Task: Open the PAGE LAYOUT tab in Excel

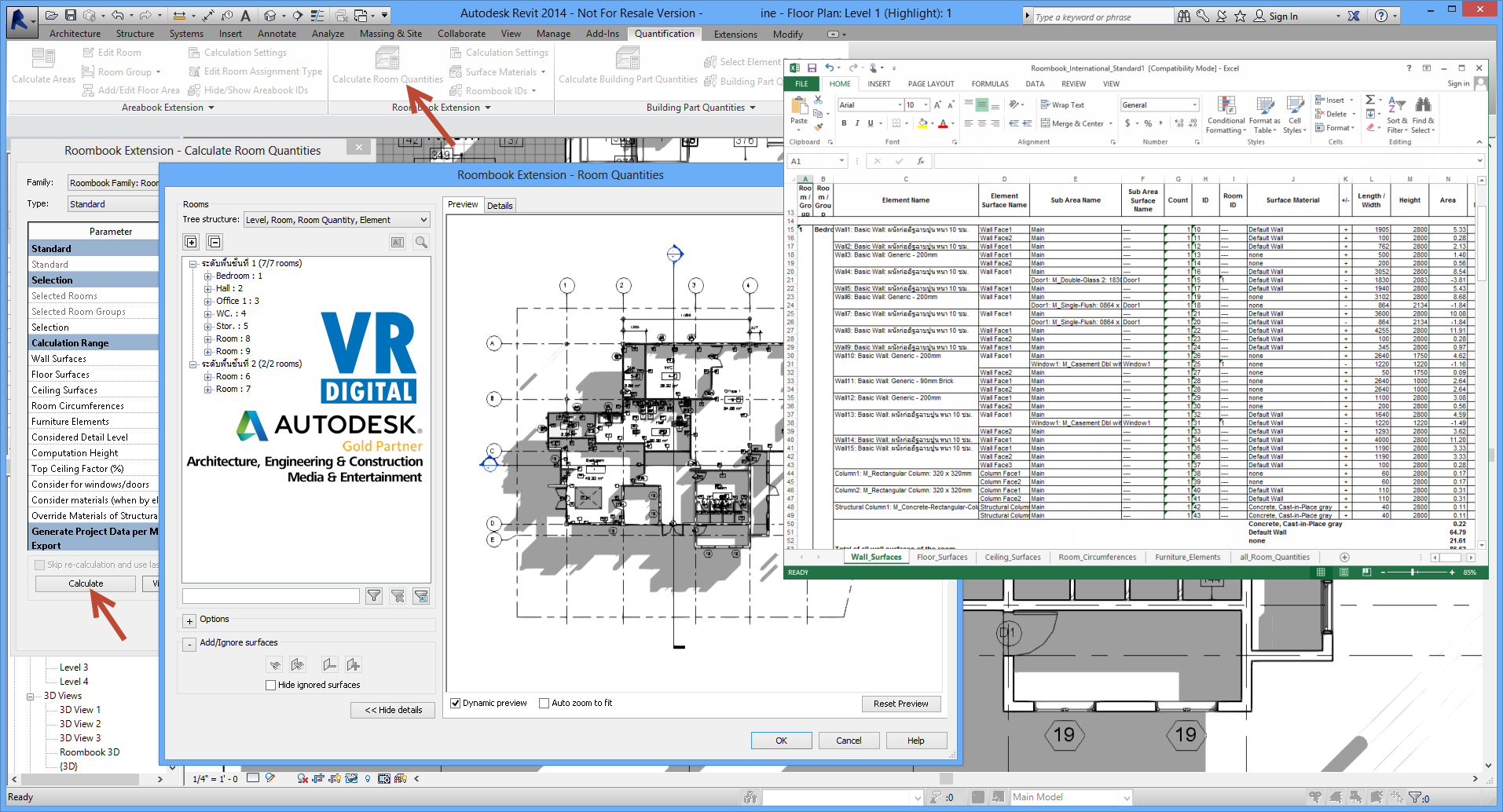Action: 931,84
